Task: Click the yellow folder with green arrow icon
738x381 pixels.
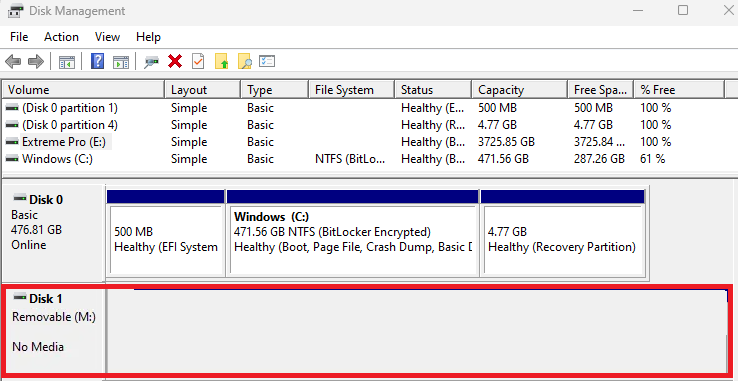Action: tap(221, 61)
